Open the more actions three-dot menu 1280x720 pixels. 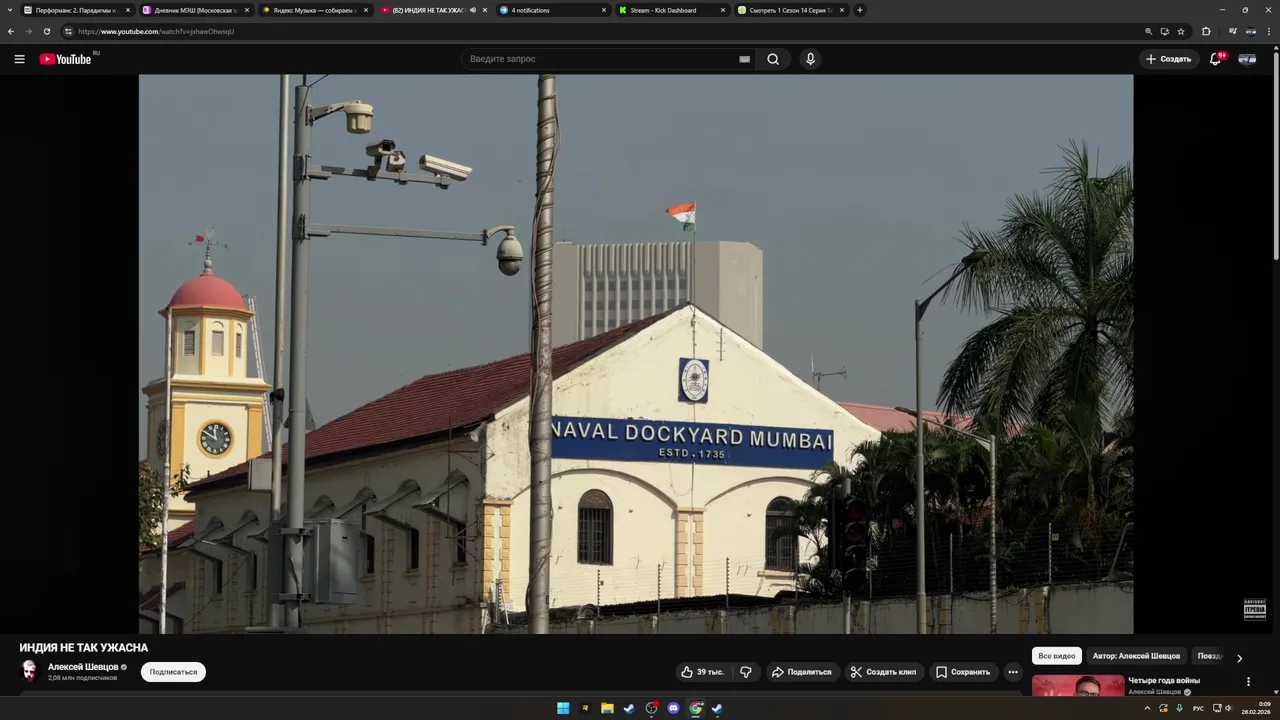click(x=1013, y=672)
